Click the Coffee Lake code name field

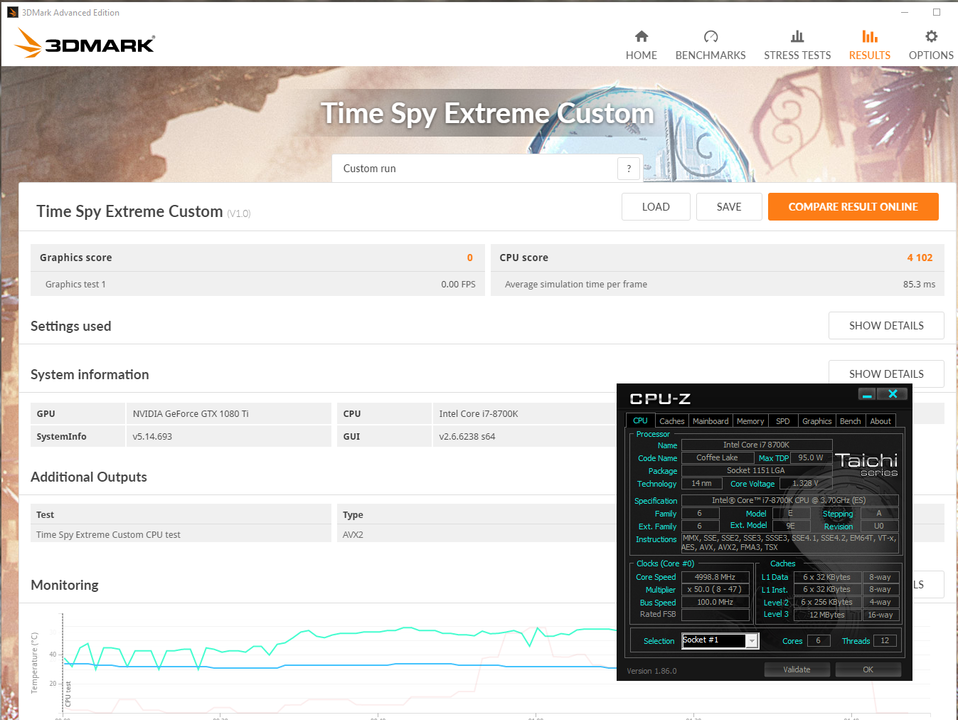(x=717, y=458)
